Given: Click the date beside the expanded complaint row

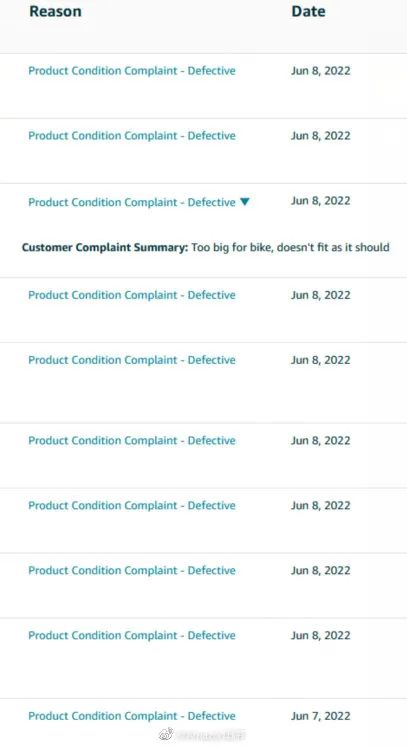Looking at the screenshot, I should 321,200.
